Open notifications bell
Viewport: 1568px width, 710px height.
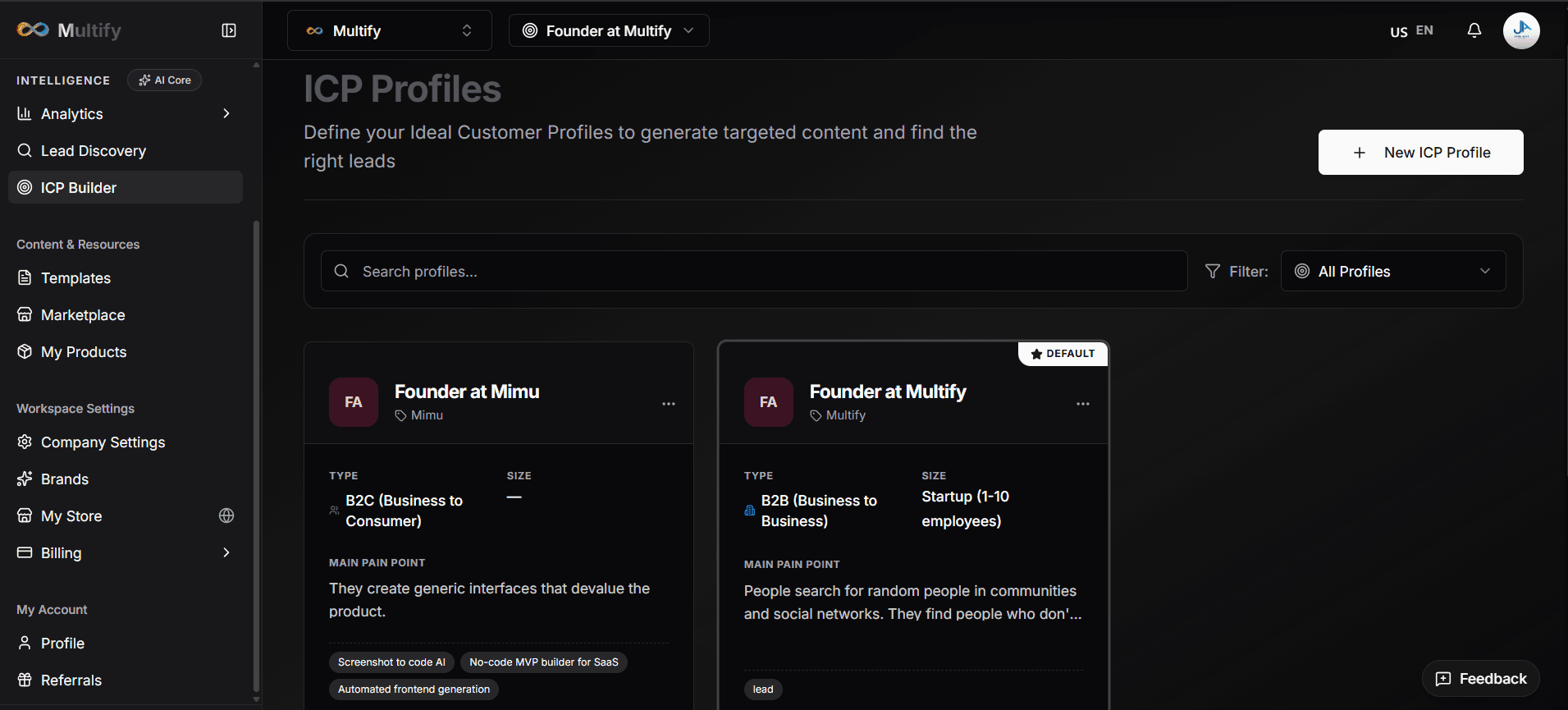point(1474,30)
